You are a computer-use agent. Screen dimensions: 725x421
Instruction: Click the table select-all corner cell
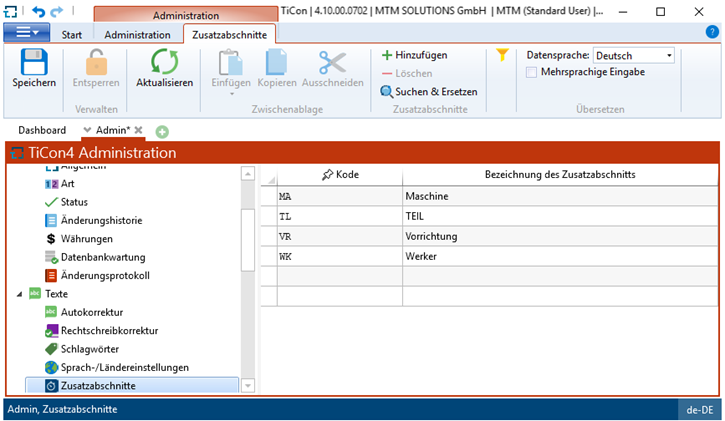(269, 176)
